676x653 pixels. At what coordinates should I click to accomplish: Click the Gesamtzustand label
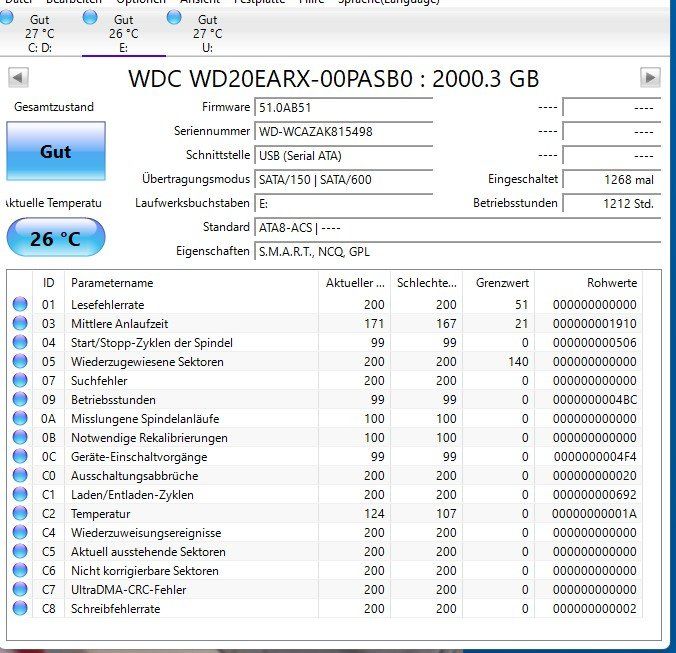point(54,106)
